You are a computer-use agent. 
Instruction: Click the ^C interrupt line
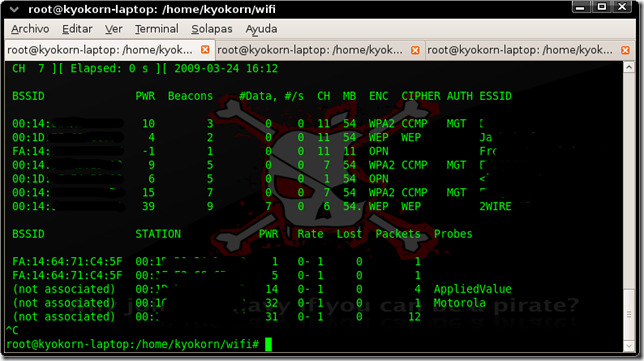pyautogui.click(x=12, y=330)
